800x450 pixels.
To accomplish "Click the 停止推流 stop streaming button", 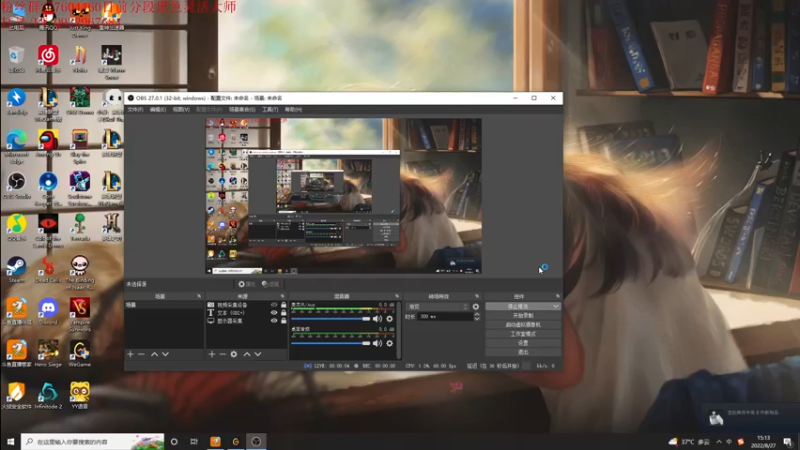I will (518, 307).
